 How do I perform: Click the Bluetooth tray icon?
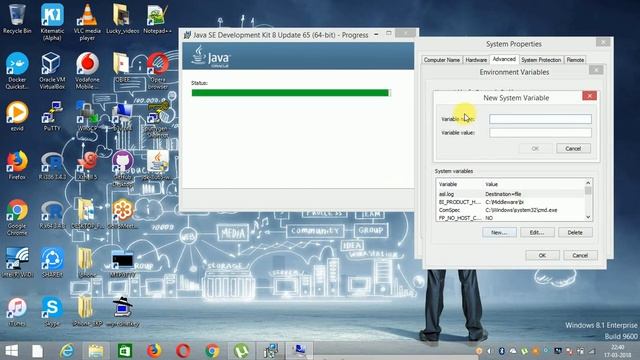pyautogui.click(x=502, y=351)
